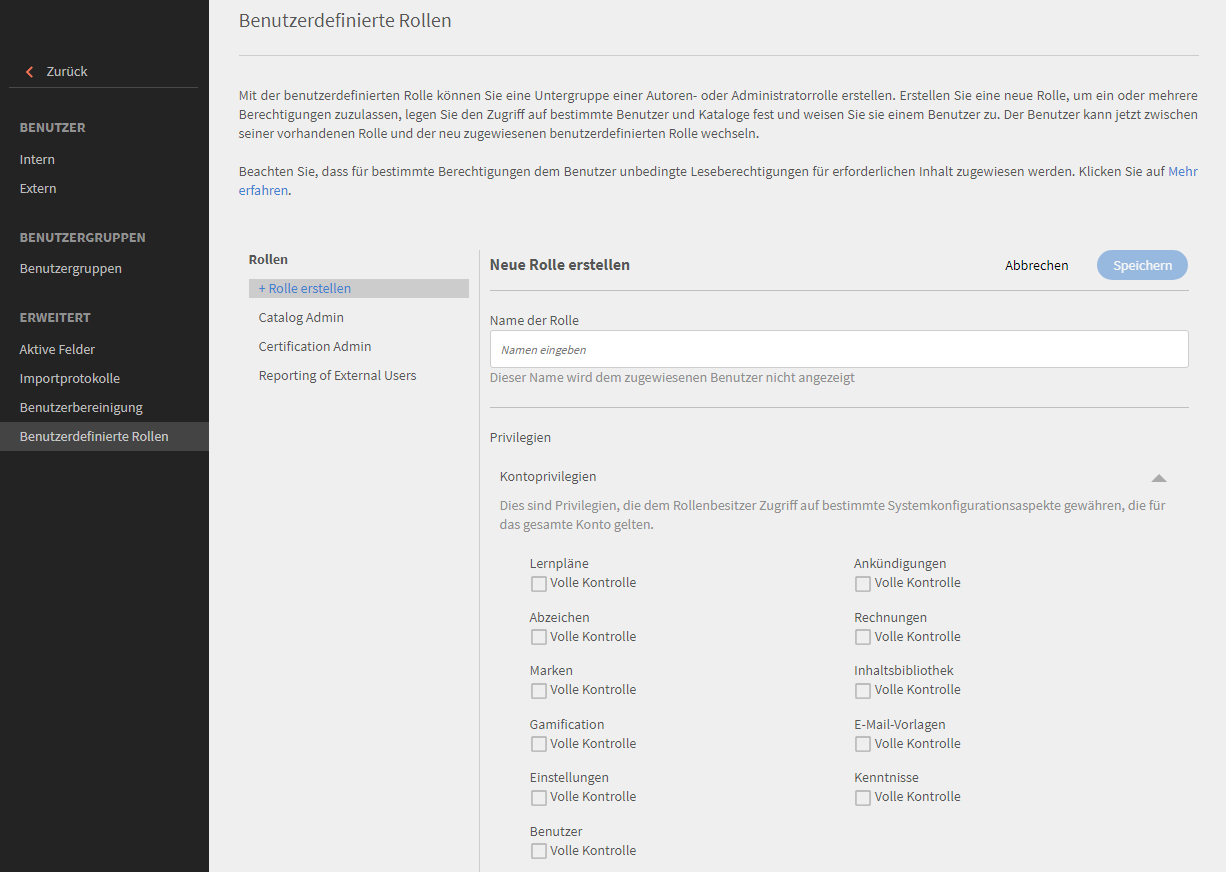Check Volle Kontrolle under Benutzer
Image resolution: width=1226 pixels, height=872 pixels.
pyautogui.click(x=539, y=851)
